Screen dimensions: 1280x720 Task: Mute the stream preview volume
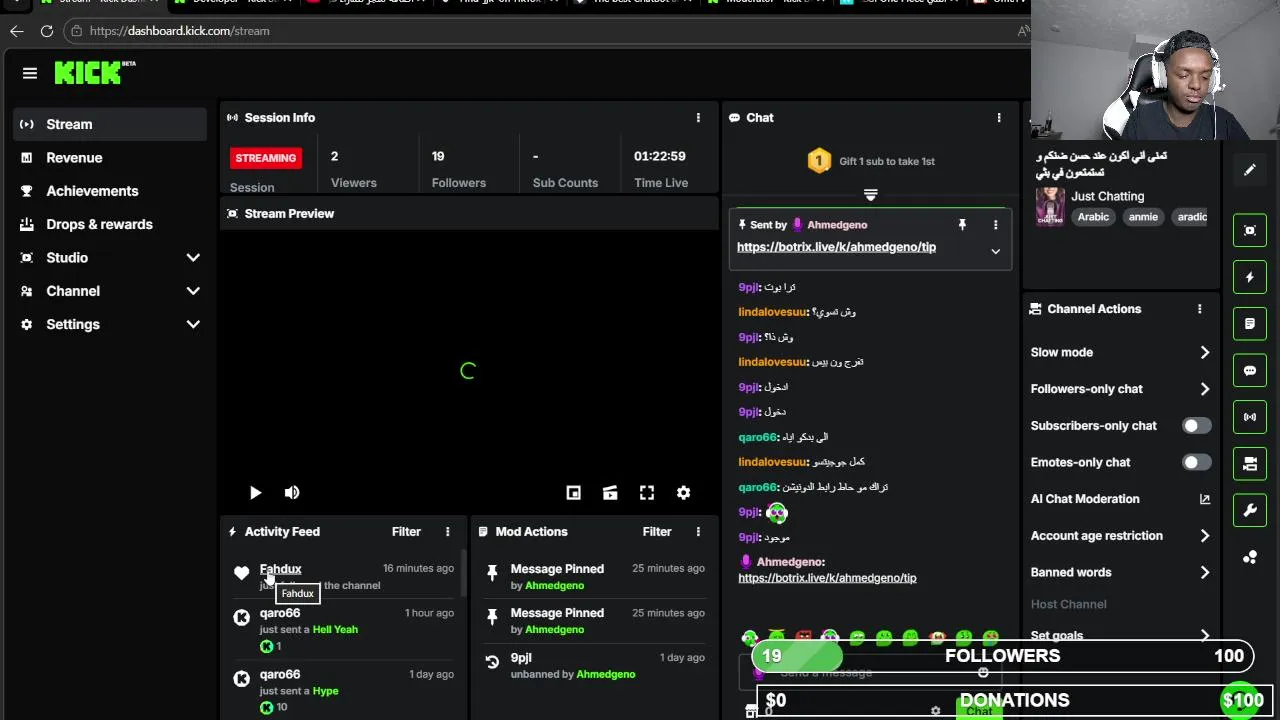[x=292, y=493]
